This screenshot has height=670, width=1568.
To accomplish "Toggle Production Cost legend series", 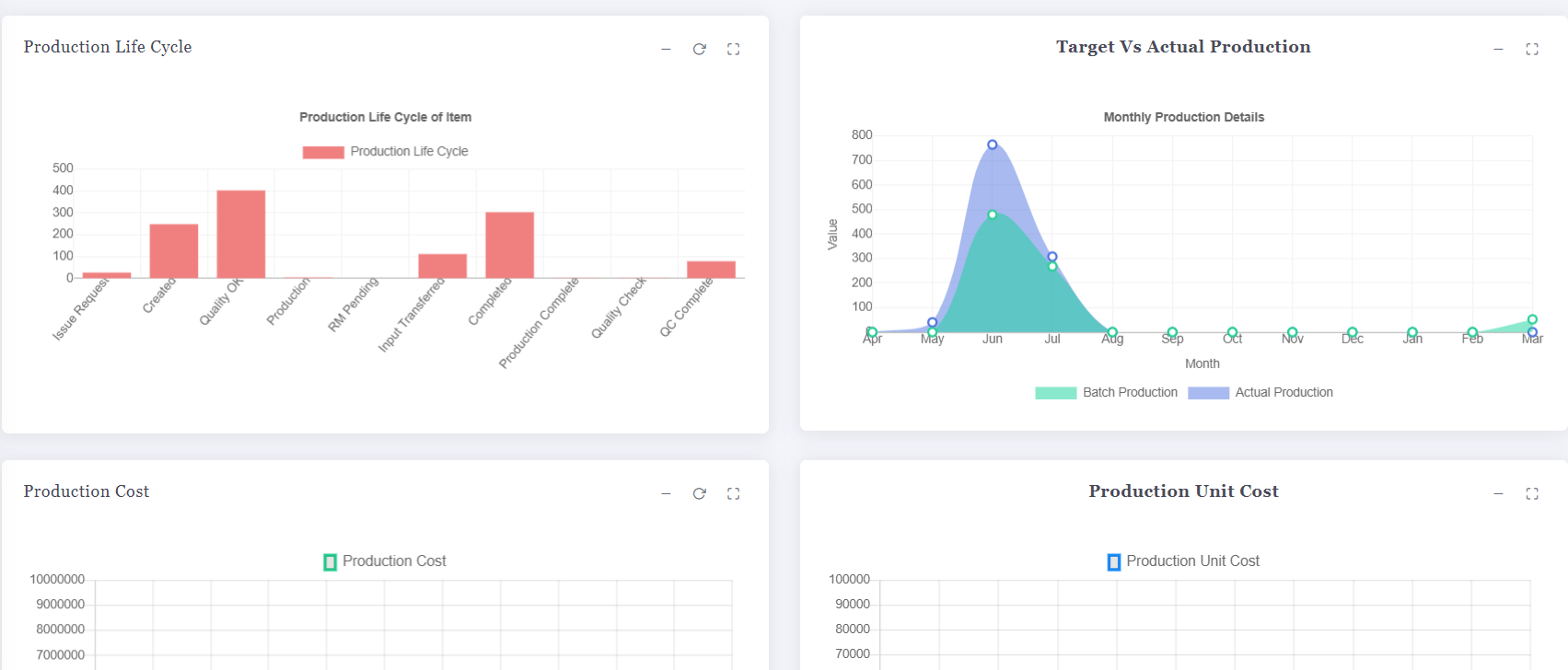I will (385, 561).
